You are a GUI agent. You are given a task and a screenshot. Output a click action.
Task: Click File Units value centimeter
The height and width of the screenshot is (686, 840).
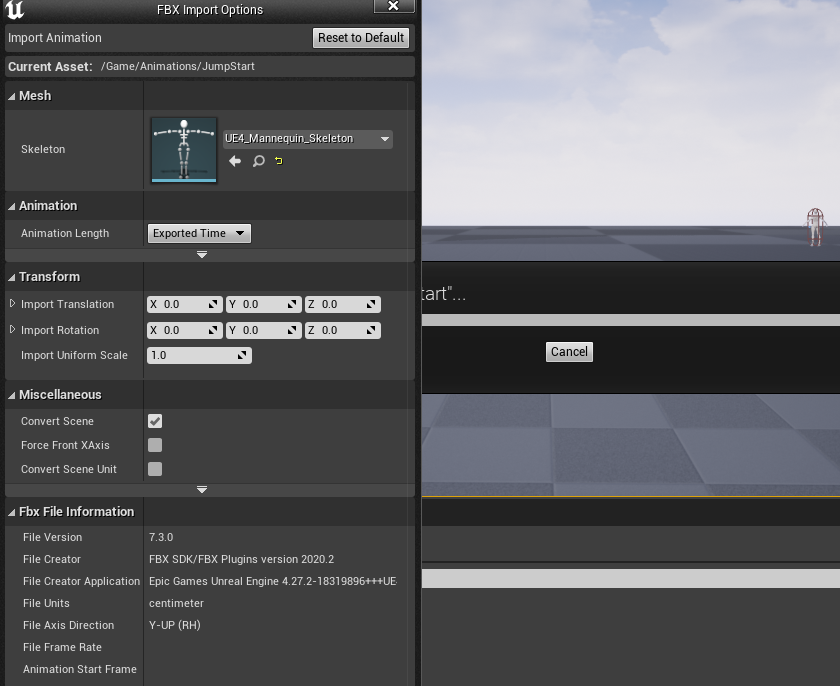(x=176, y=603)
